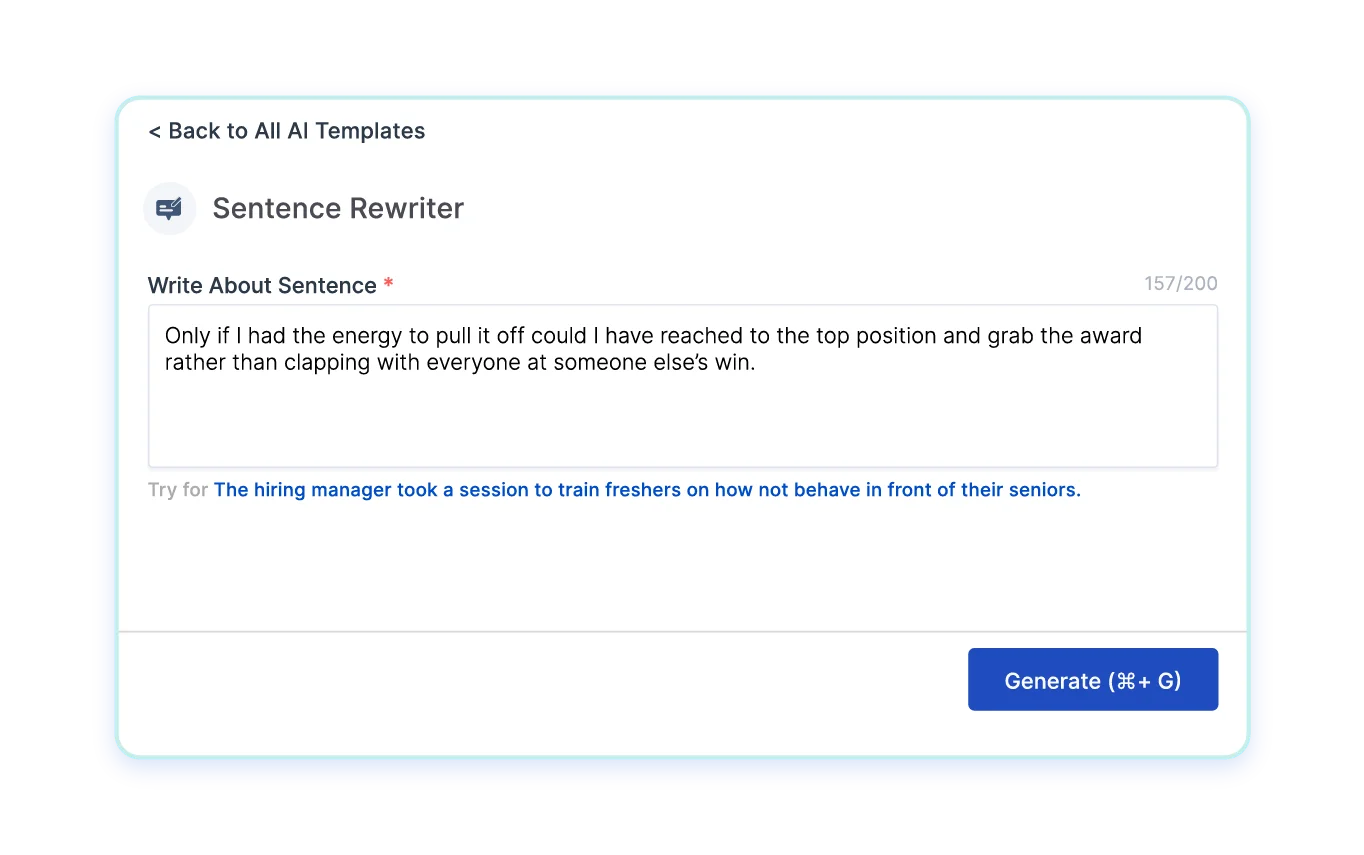The width and height of the screenshot is (1364, 855).
Task: Click the word "seniors" in the suggestion
Action: (x=1045, y=490)
